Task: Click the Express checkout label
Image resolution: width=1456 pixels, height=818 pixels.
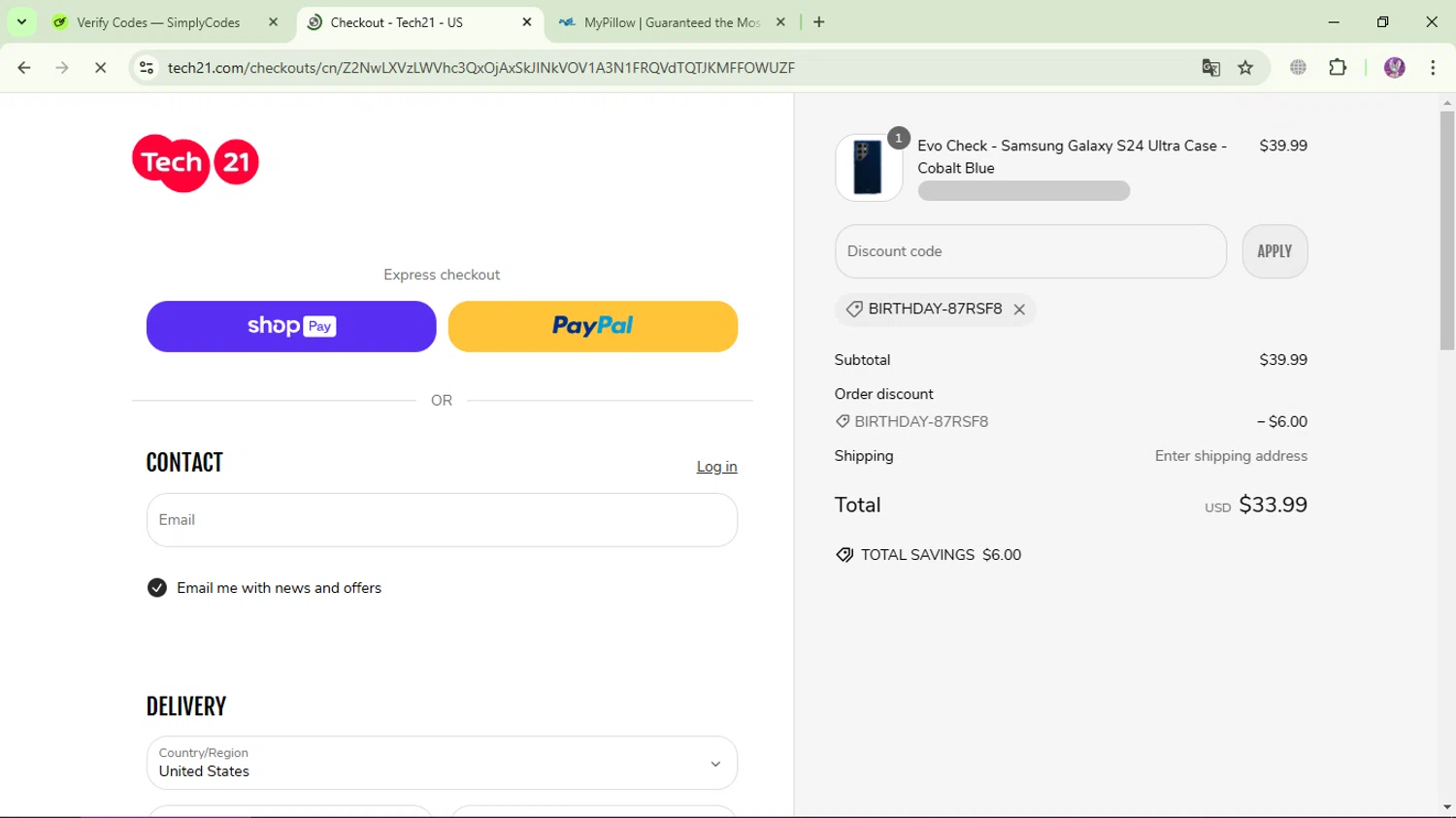Action: (442, 275)
